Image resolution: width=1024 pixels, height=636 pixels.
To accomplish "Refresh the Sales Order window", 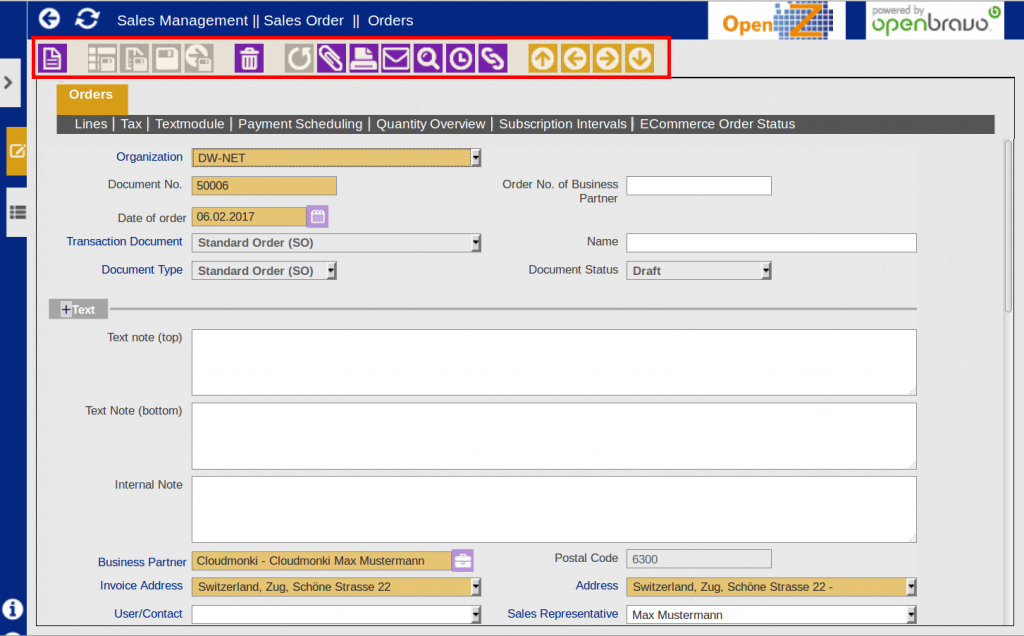I will click(87, 19).
